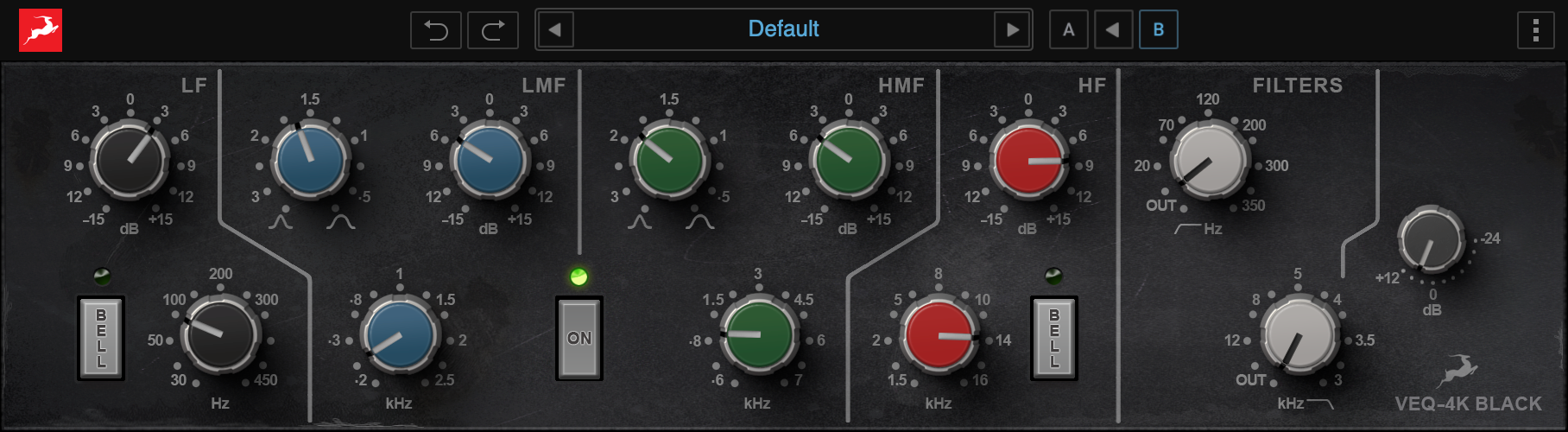
Task: Click the LF gain dB knob
Action: (130, 161)
